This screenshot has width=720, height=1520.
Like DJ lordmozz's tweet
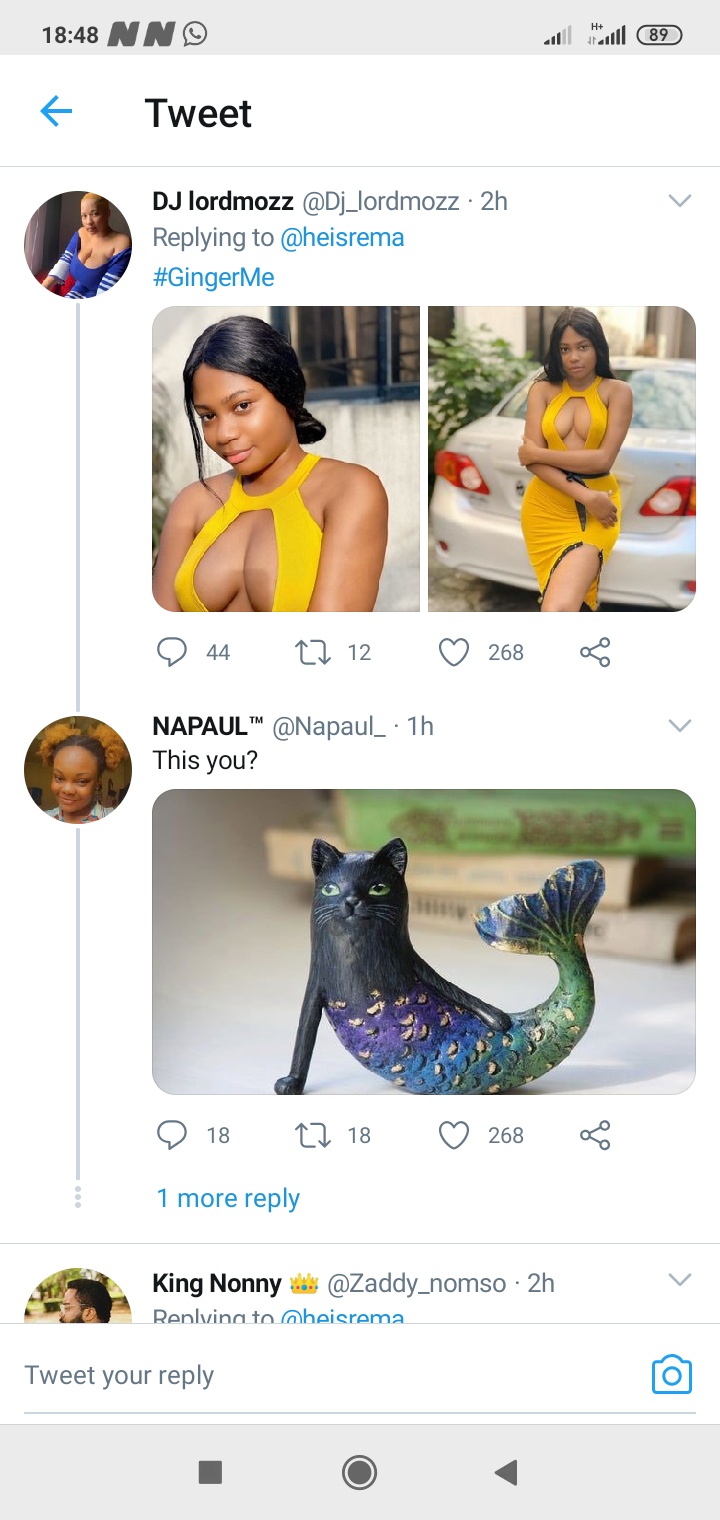coord(454,652)
